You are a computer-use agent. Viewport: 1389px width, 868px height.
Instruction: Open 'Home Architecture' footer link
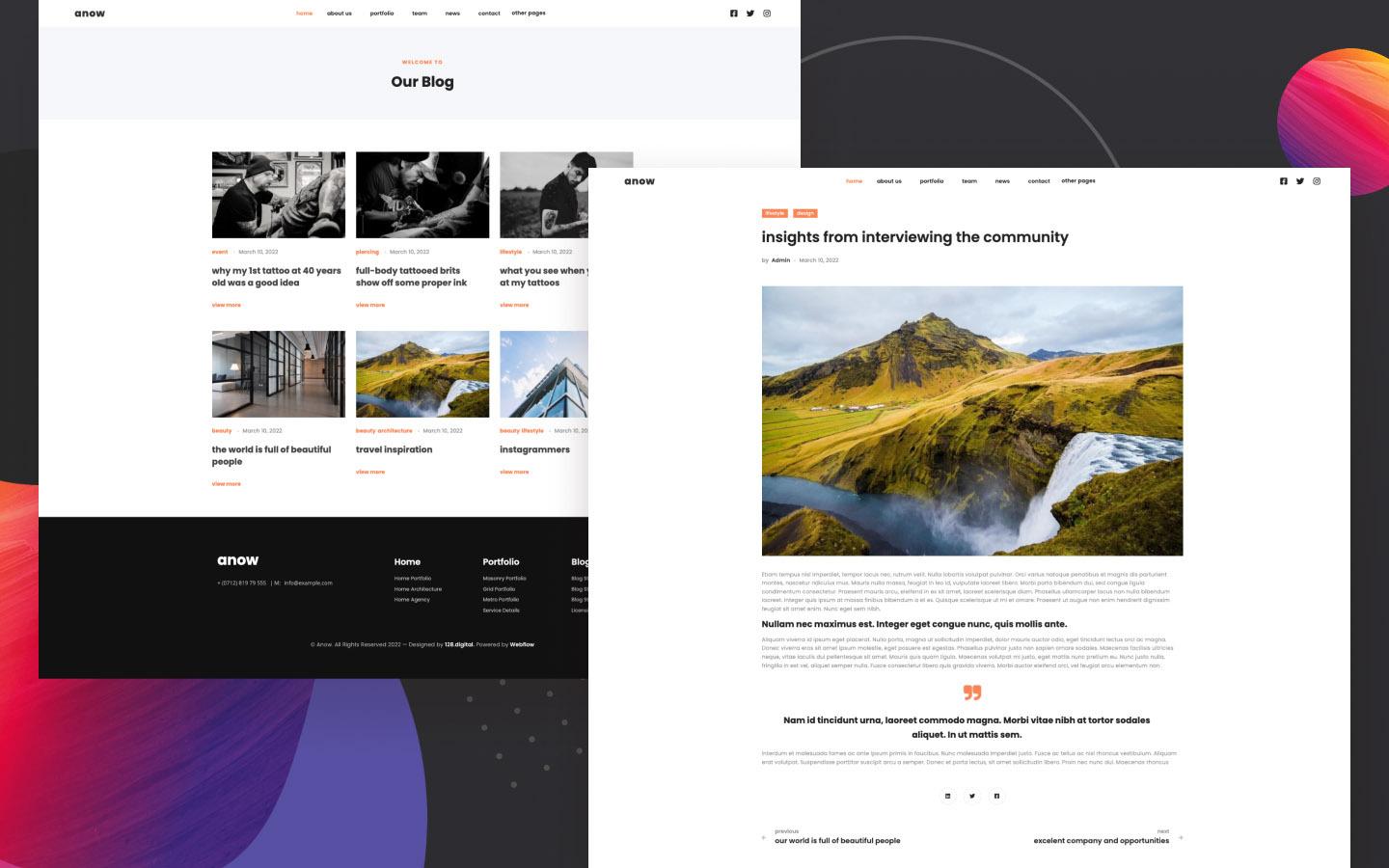(418, 589)
